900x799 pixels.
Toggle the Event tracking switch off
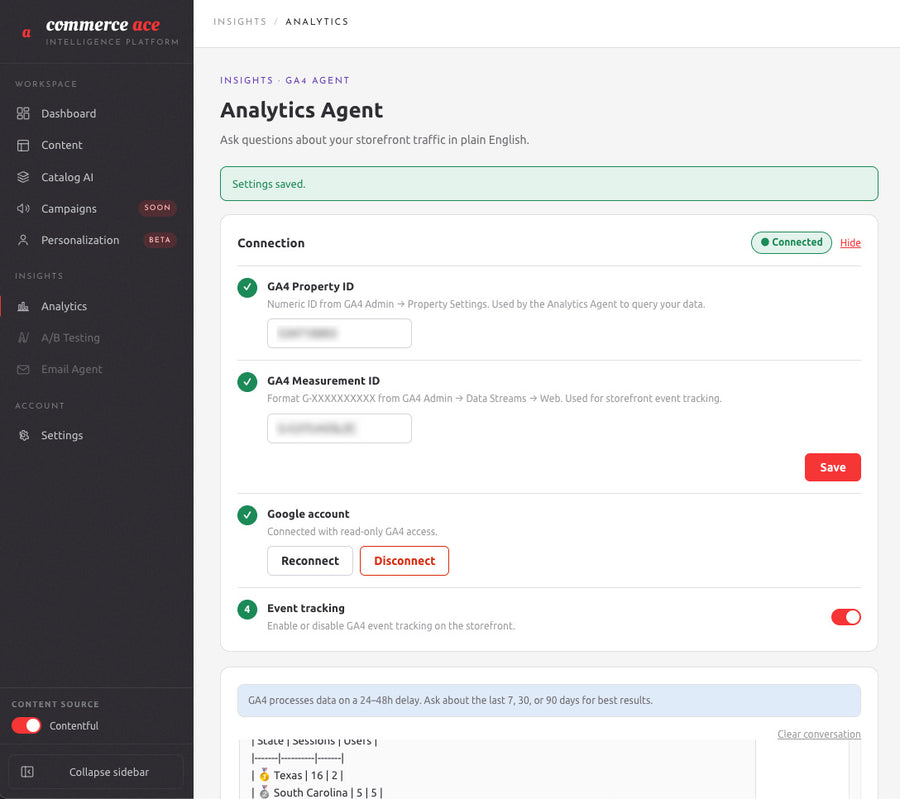click(845, 617)
